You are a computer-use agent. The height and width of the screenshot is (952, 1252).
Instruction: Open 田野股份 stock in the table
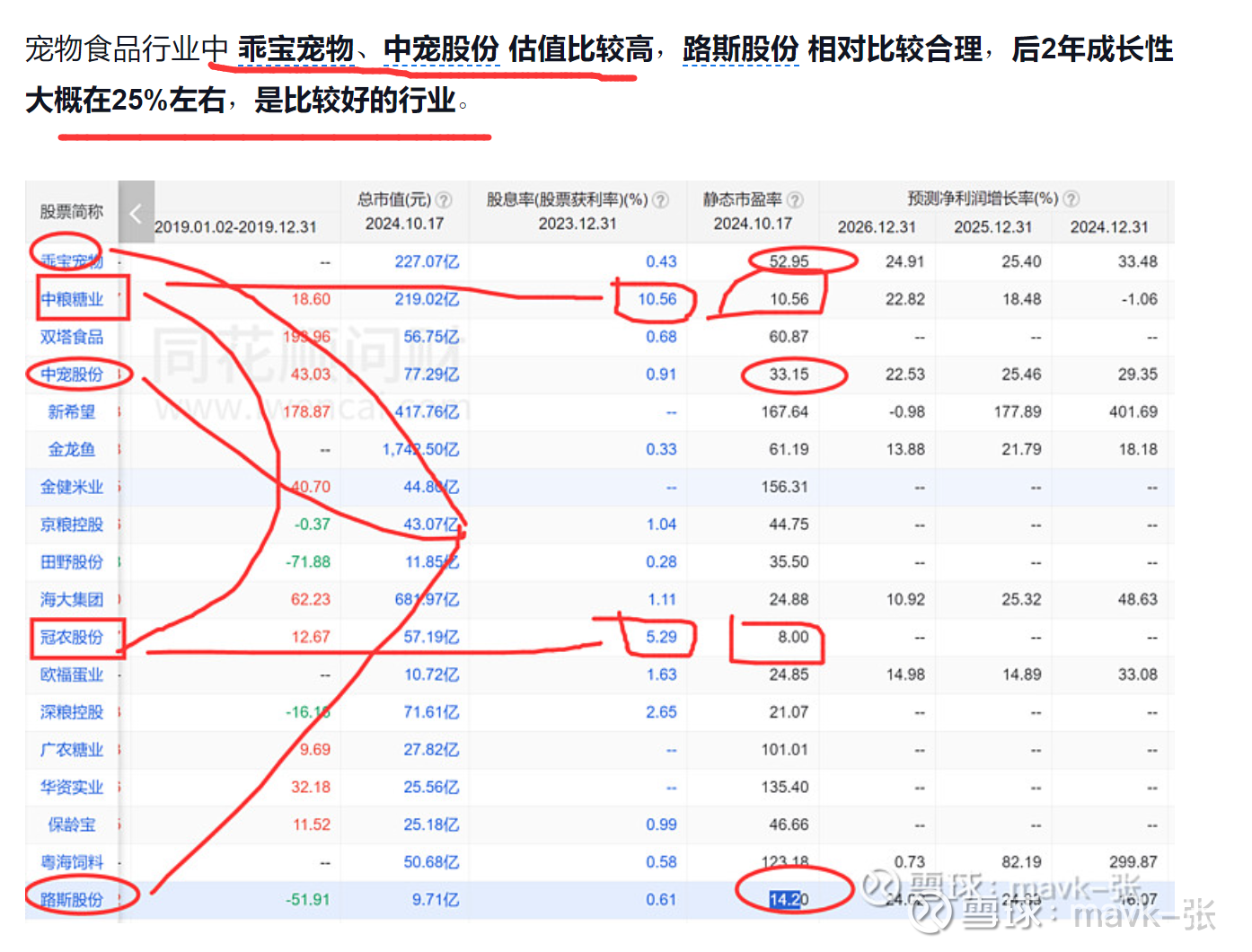72,562
